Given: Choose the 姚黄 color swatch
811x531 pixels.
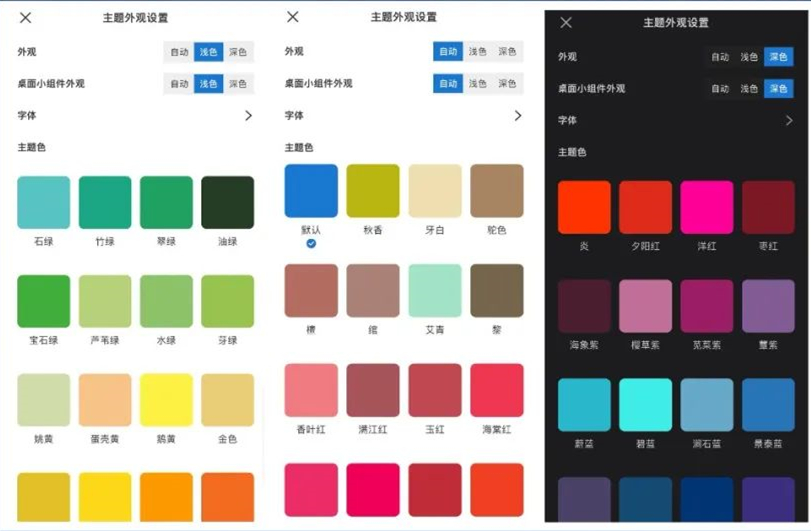Looking at the screenshot, I should (x=43, y=400).
